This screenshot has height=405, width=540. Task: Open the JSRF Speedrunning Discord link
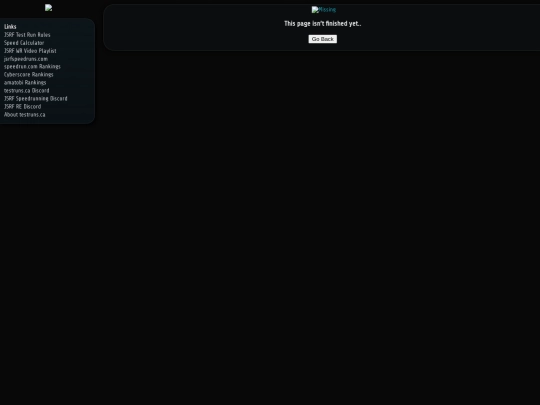coord(36,98)
